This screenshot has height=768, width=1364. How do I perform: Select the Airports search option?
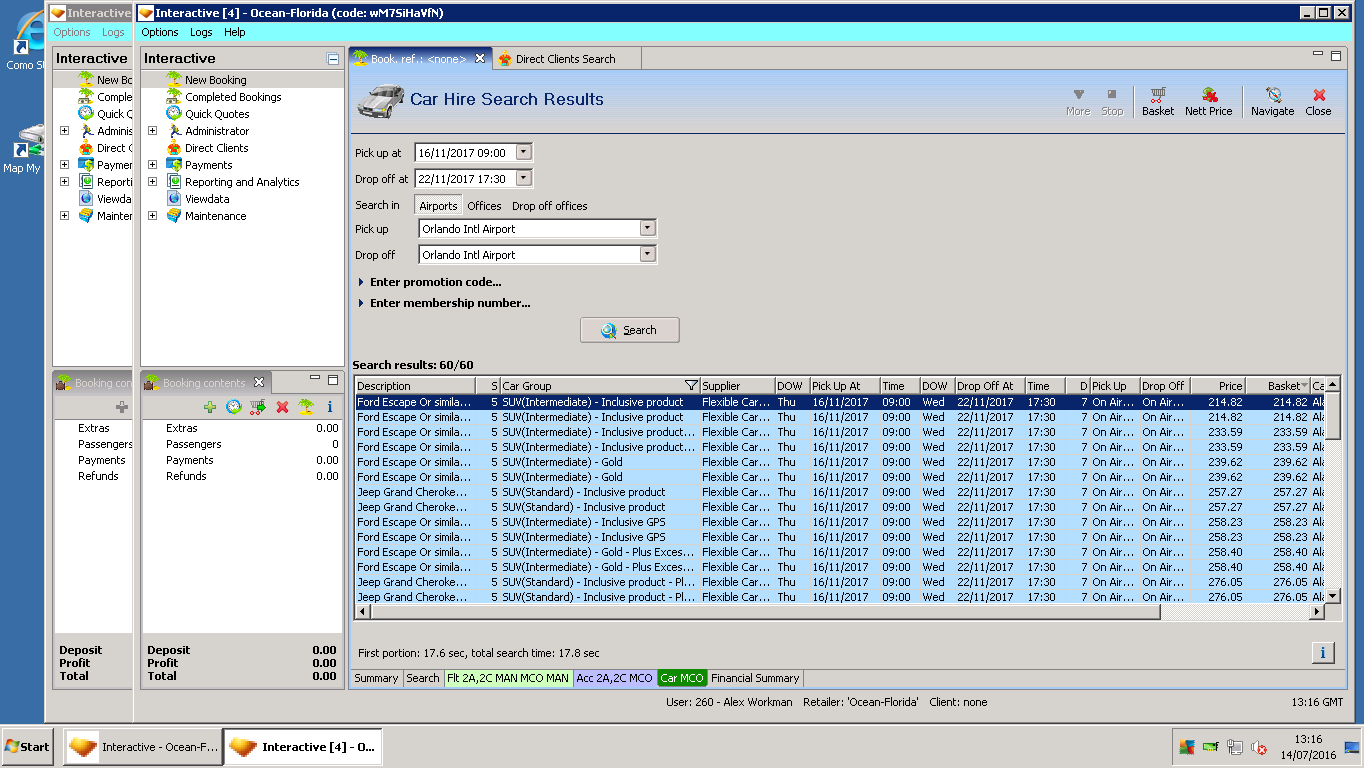pyautogui.click(x=438, y=206)
